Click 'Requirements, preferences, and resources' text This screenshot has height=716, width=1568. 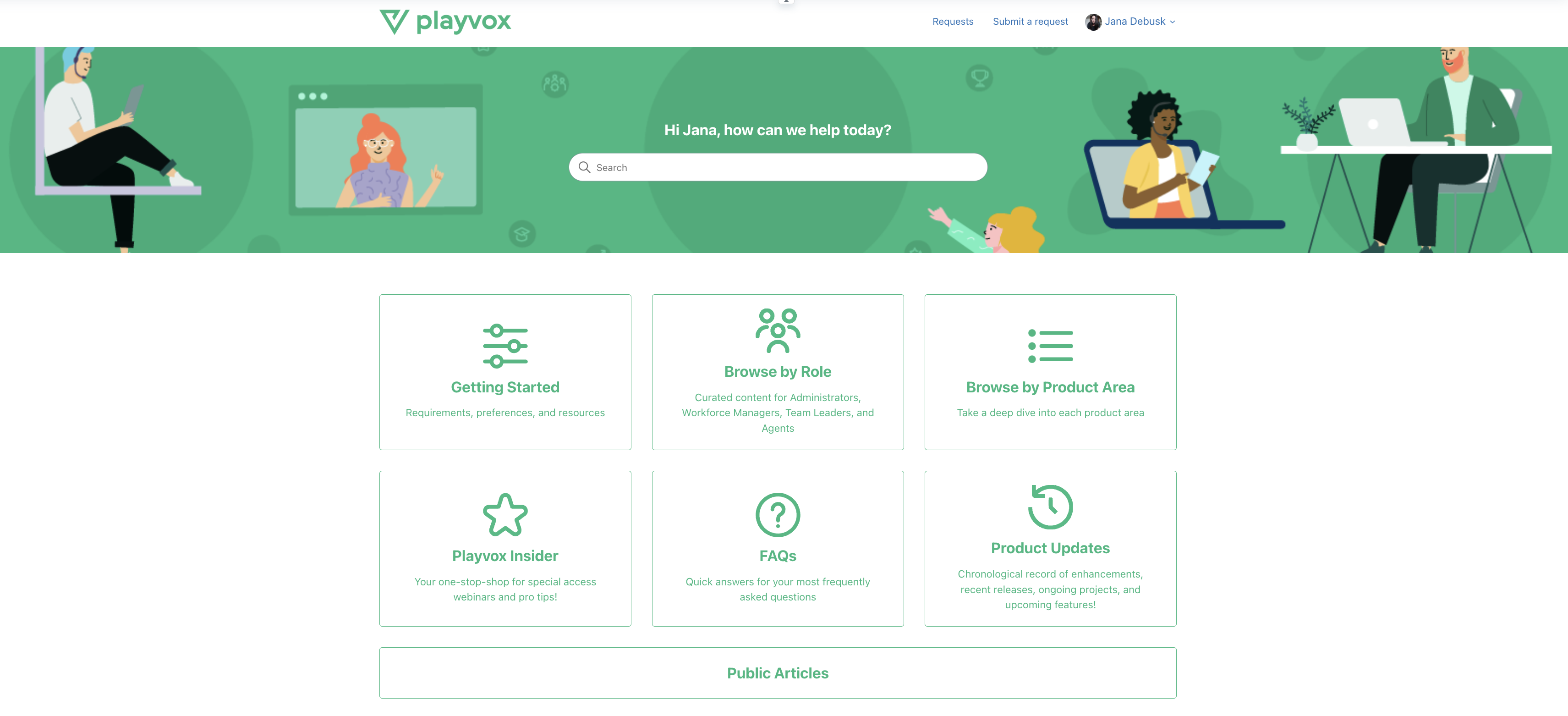pos(505,413)
